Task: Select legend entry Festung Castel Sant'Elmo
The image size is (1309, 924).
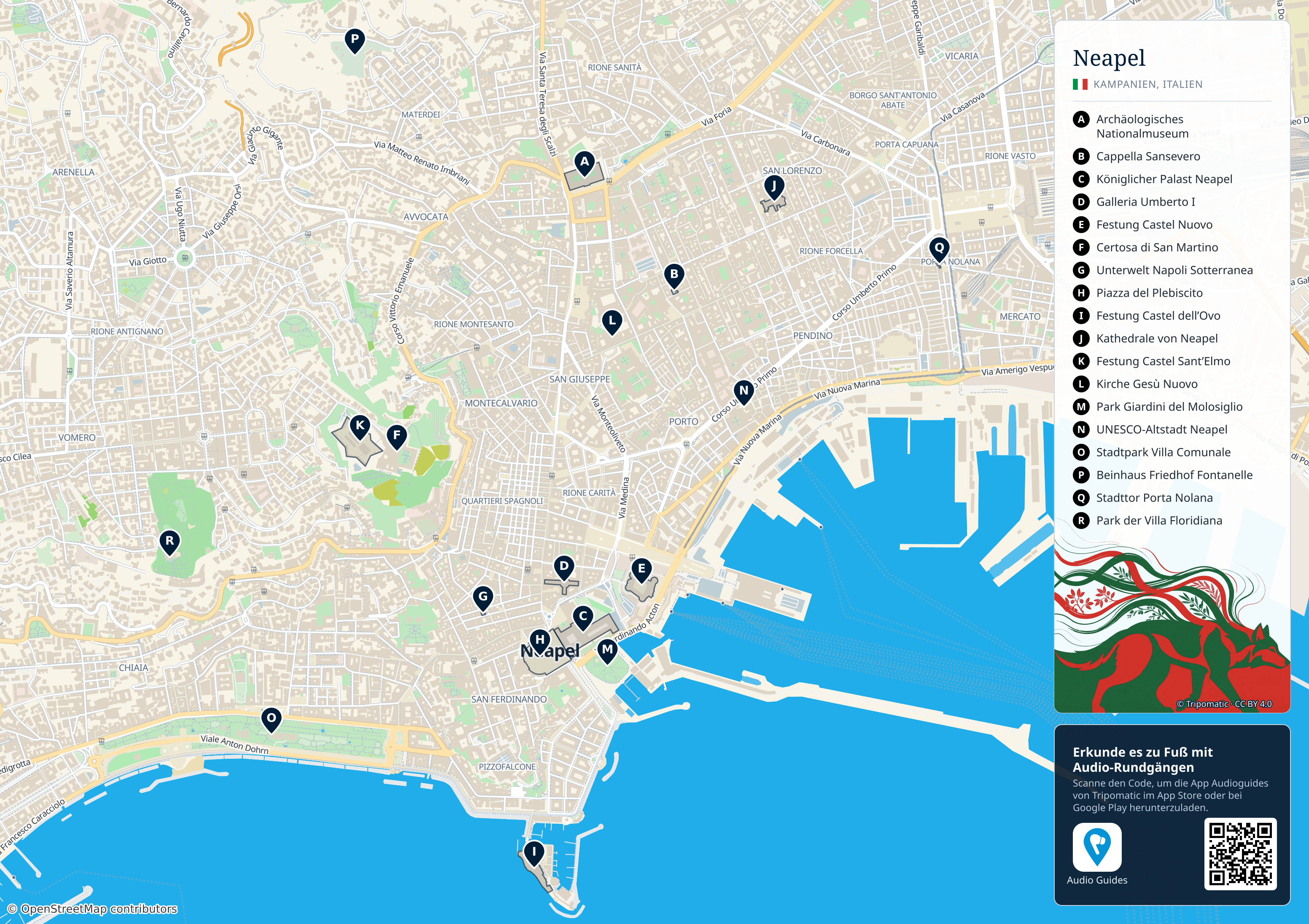Action: click(x=1163, y=361)
